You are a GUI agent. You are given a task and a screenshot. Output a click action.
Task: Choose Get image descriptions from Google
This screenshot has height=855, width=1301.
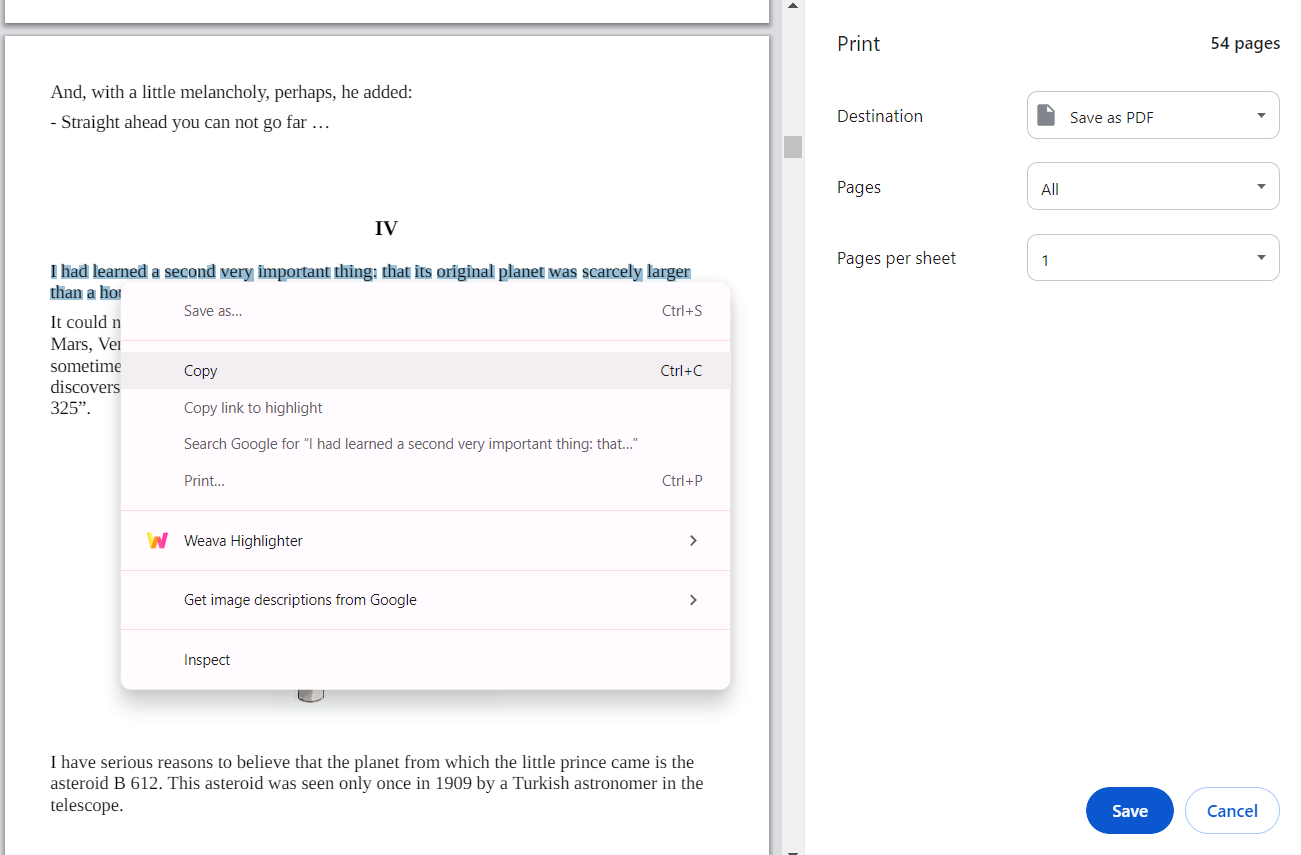click(300, 600)
